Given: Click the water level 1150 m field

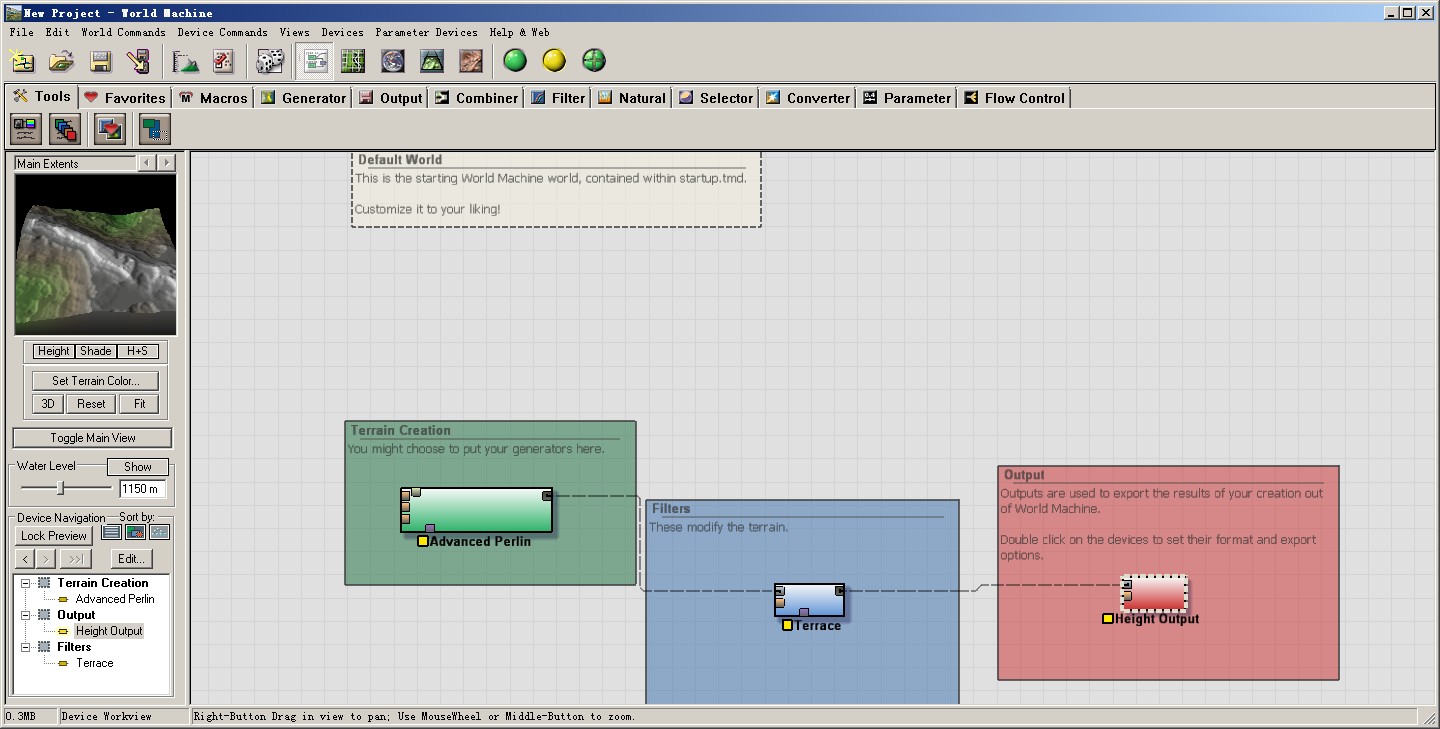Looking at the screenshot, I should [142, 489].
